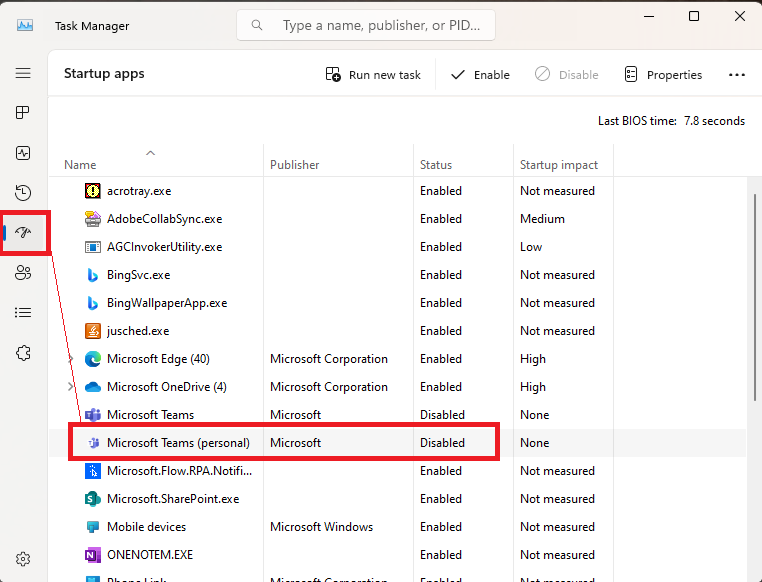Select the Startup apps sidebar icon
Viewport: 762px width, 582px height.
click(x=23, y=232)
